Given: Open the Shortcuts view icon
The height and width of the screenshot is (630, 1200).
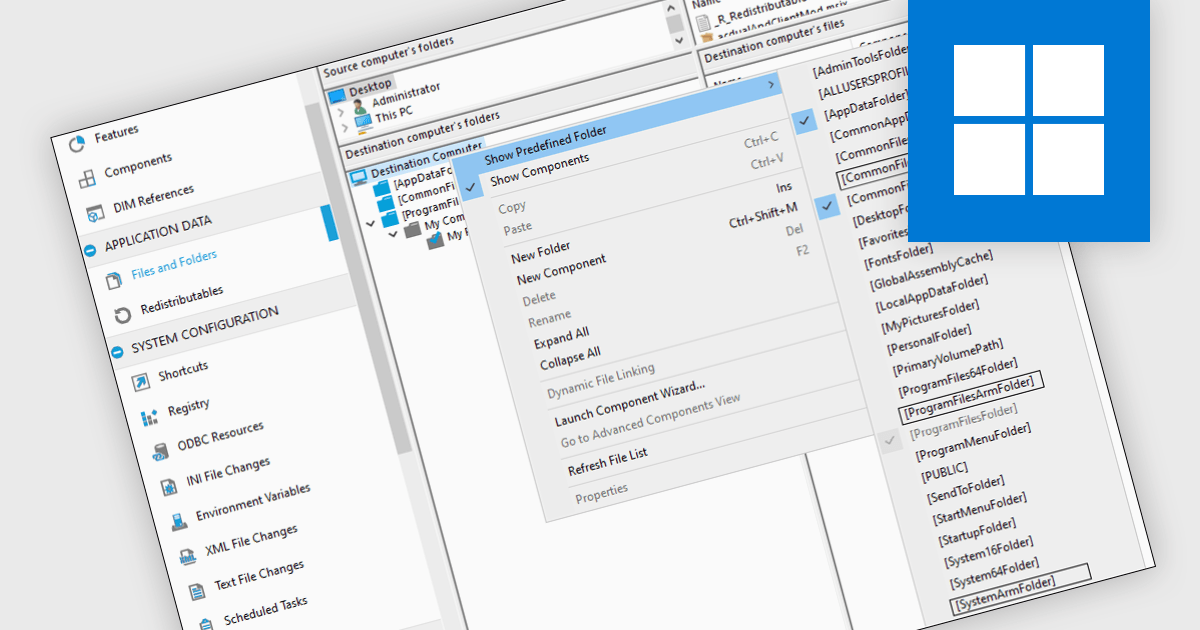Looking at the screenshot, I should pos(140,381).
